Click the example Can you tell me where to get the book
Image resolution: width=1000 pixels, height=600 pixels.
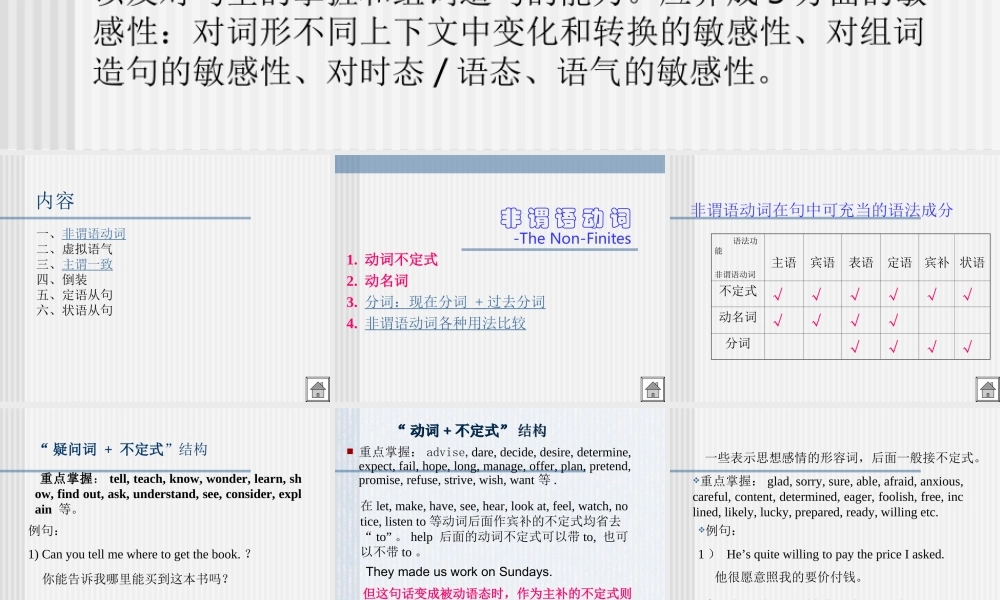click(x=140, y=555)
